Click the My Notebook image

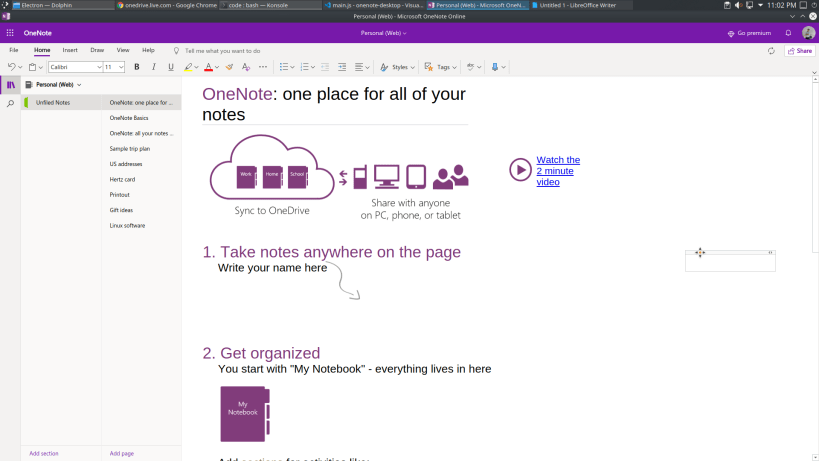(245, 414)
